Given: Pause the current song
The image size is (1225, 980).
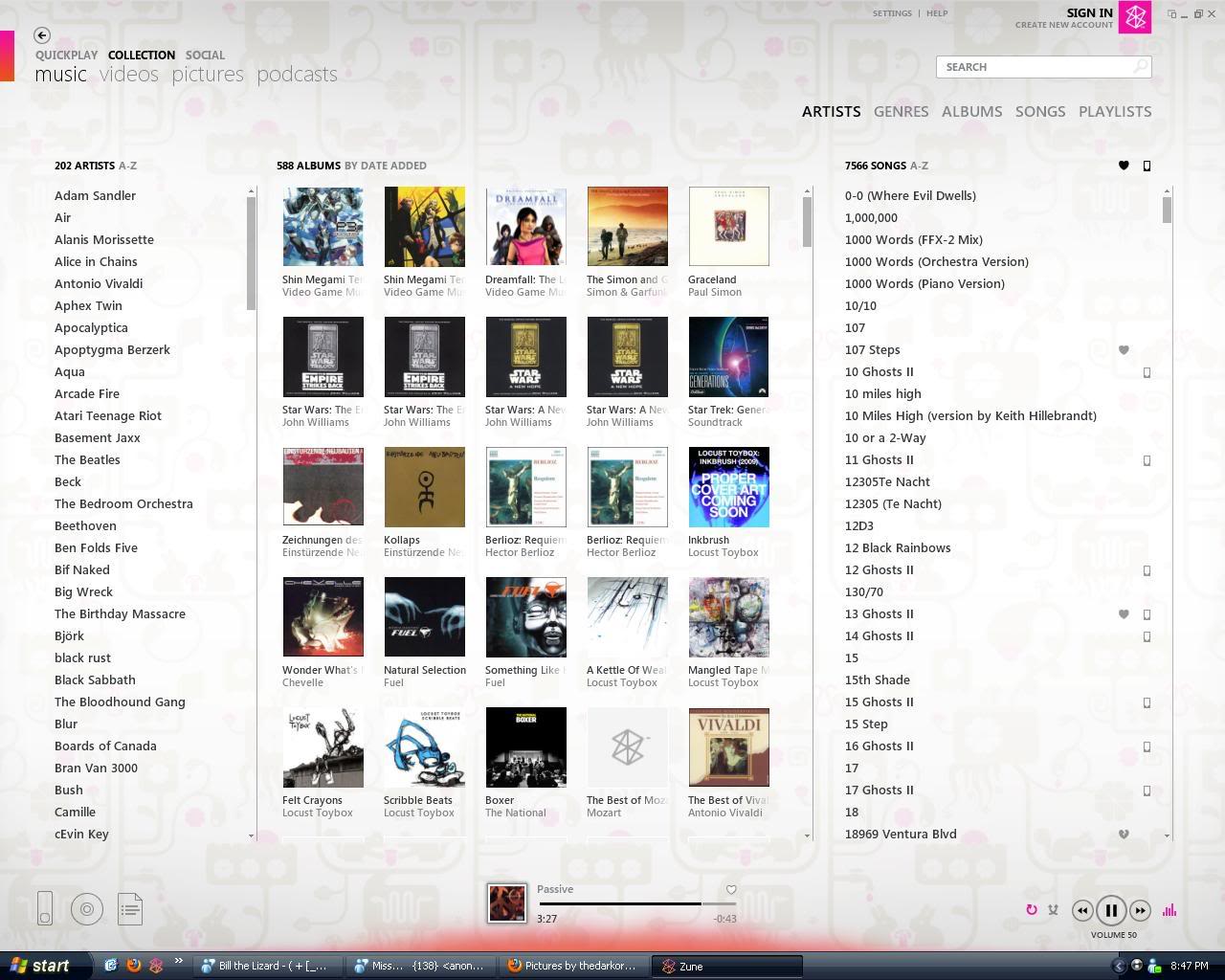Looking at the screenshot, I should click(x=1110, y=911).
